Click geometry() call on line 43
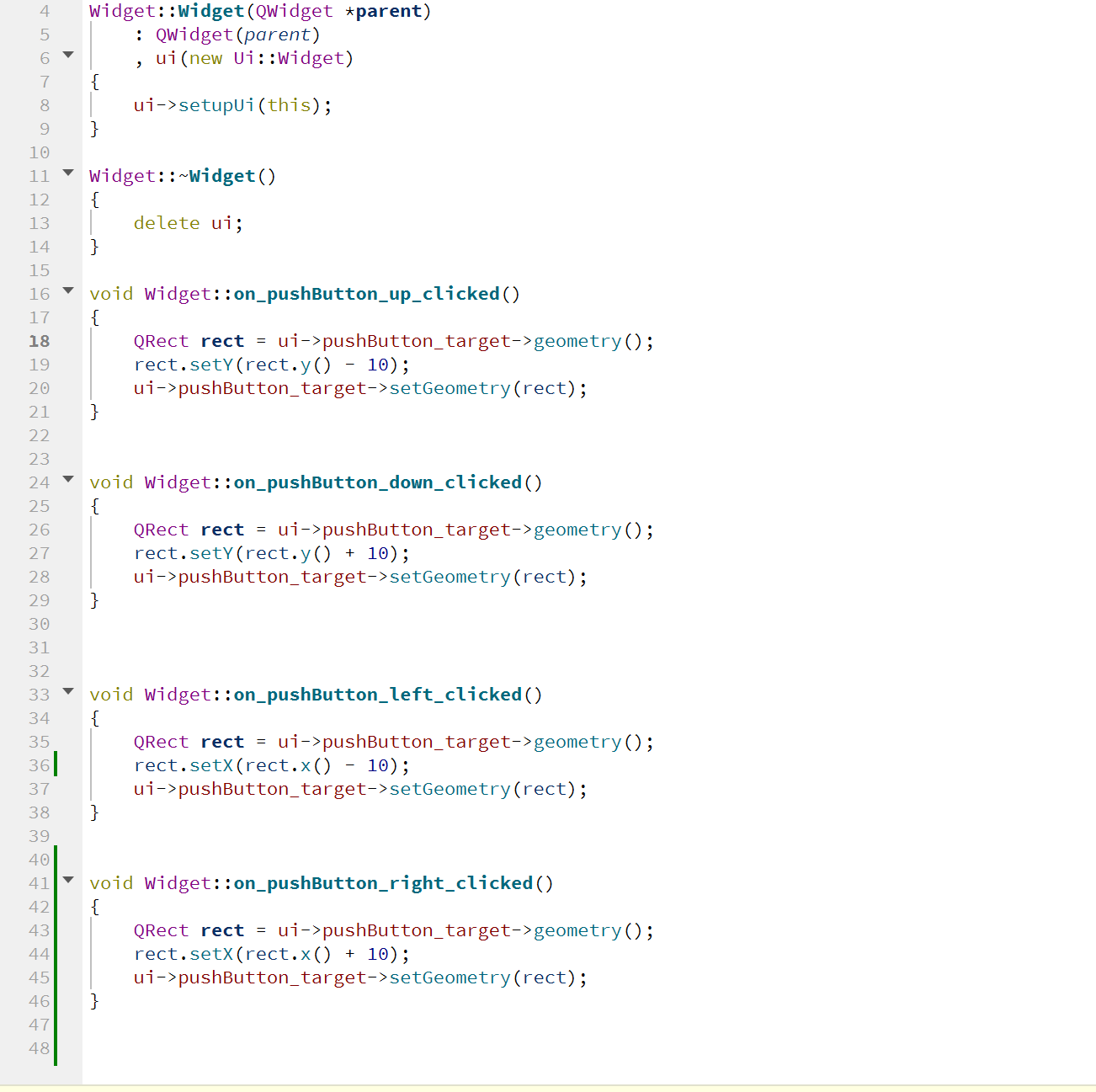 tap(588, 930)
